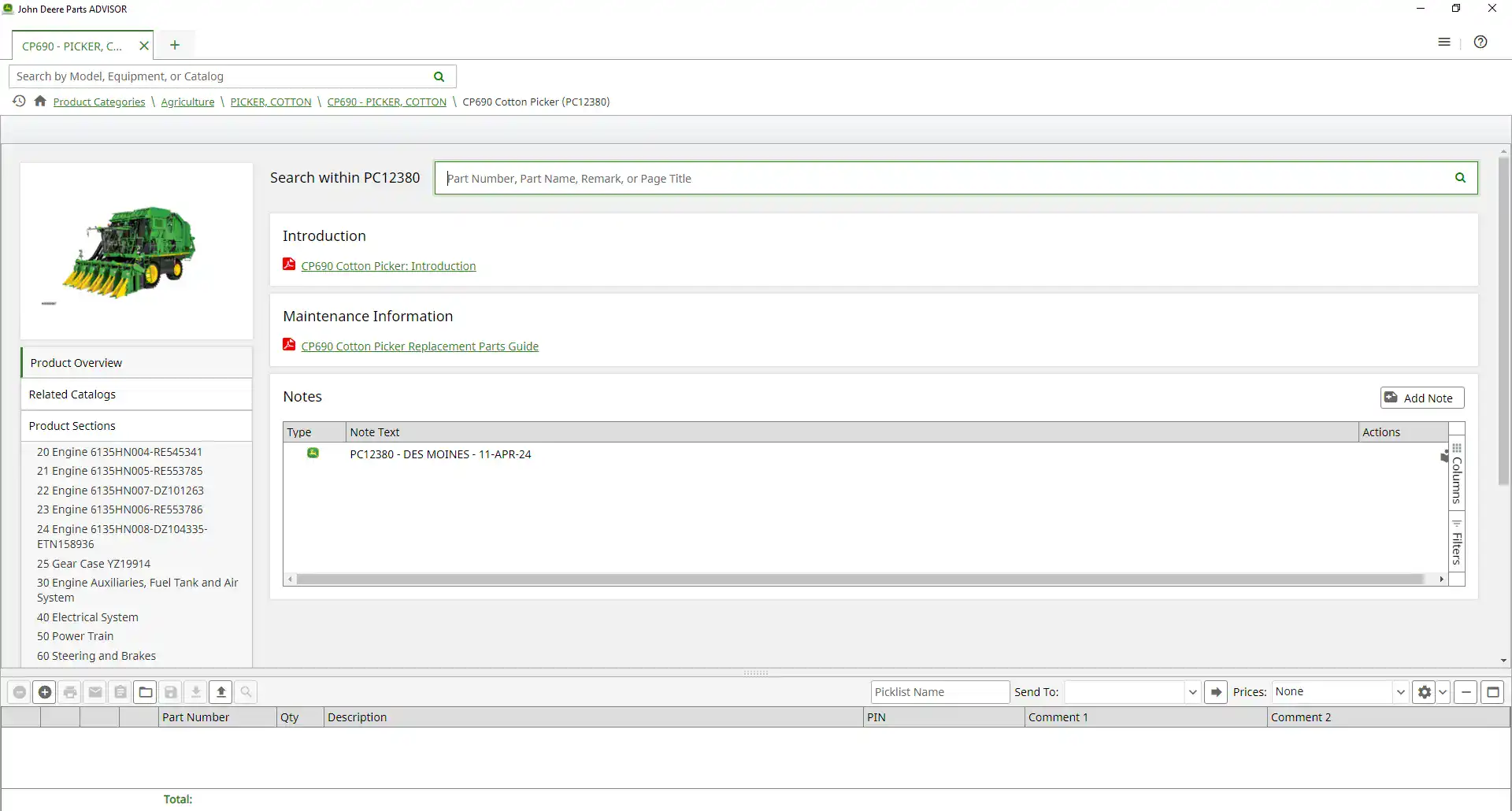Click the history clock icon in breadcrumb

click(19, 101)
